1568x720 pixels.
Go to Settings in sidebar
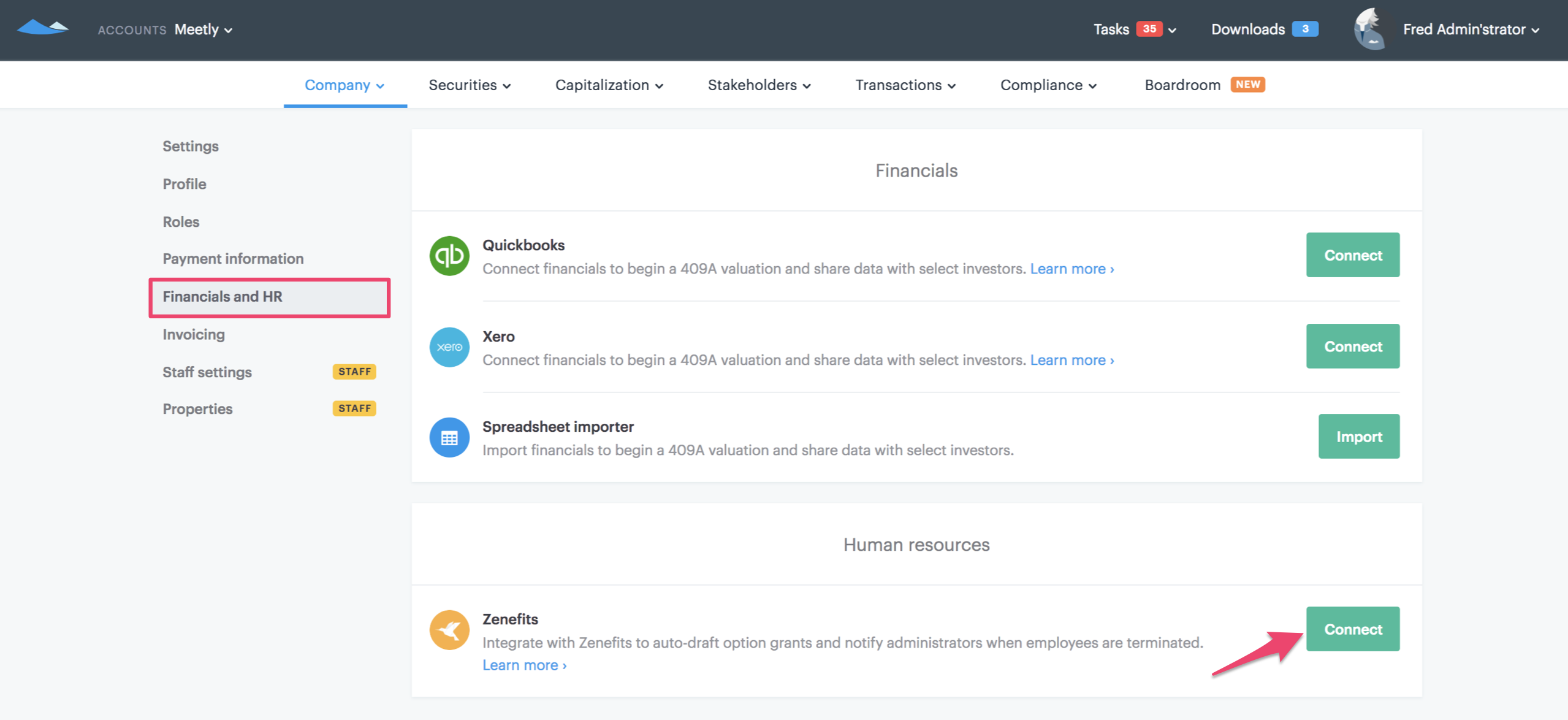pos(191,147)
